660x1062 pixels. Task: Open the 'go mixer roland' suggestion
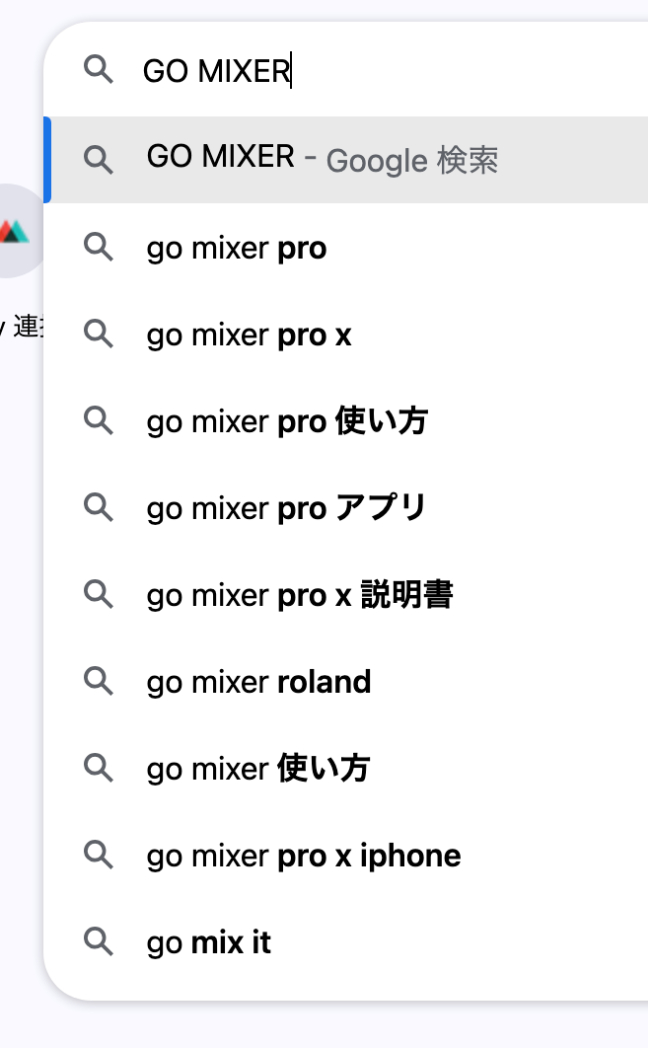258,681
